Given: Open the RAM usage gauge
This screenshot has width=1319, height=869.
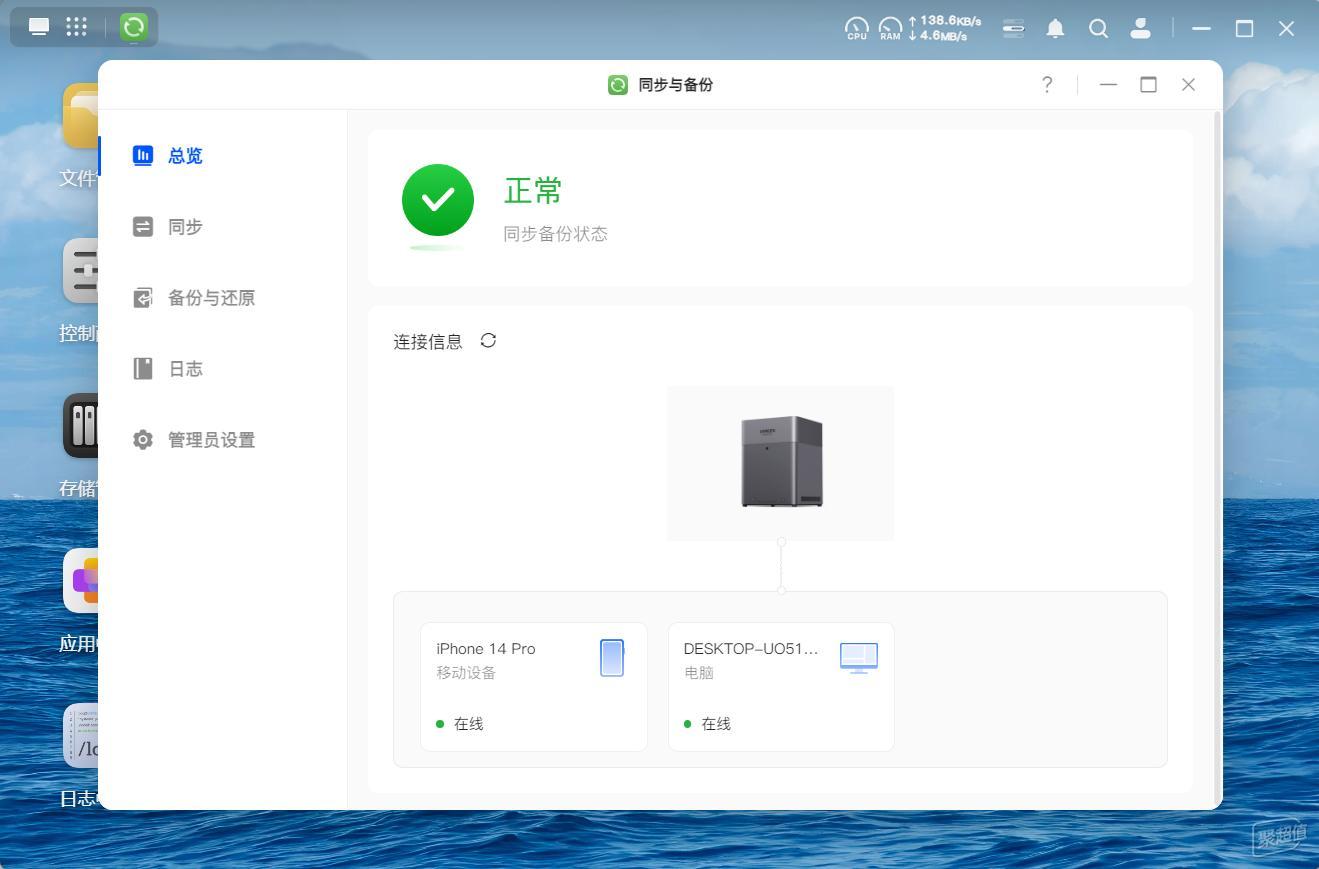Looking at the screenshot, I should 890,28.
